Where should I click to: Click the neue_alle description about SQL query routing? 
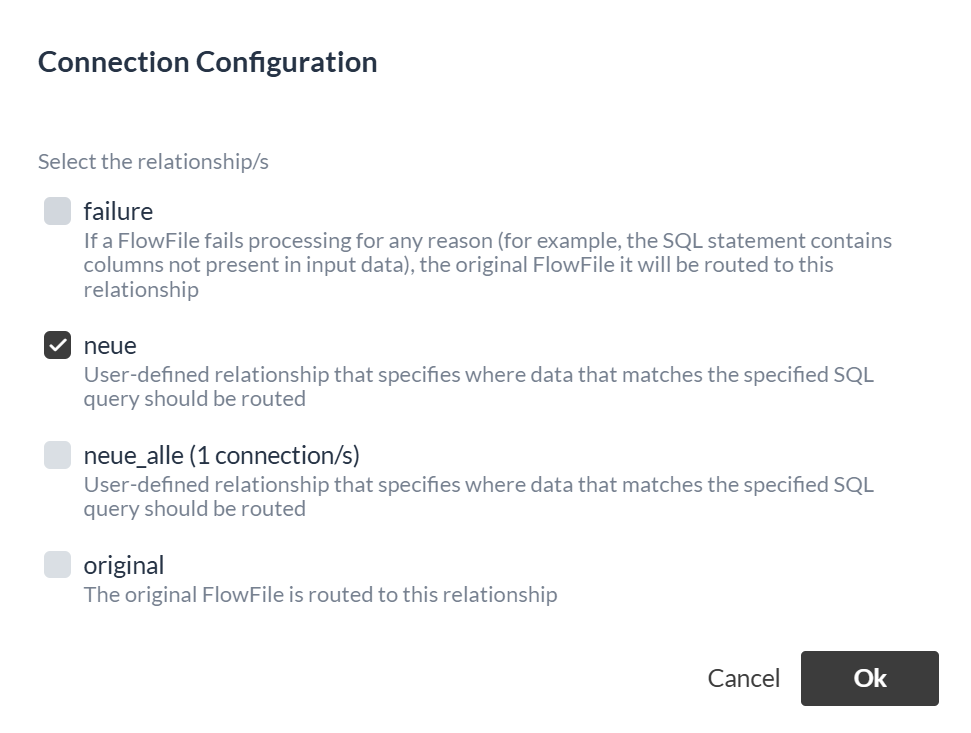[x=479, y=496]
